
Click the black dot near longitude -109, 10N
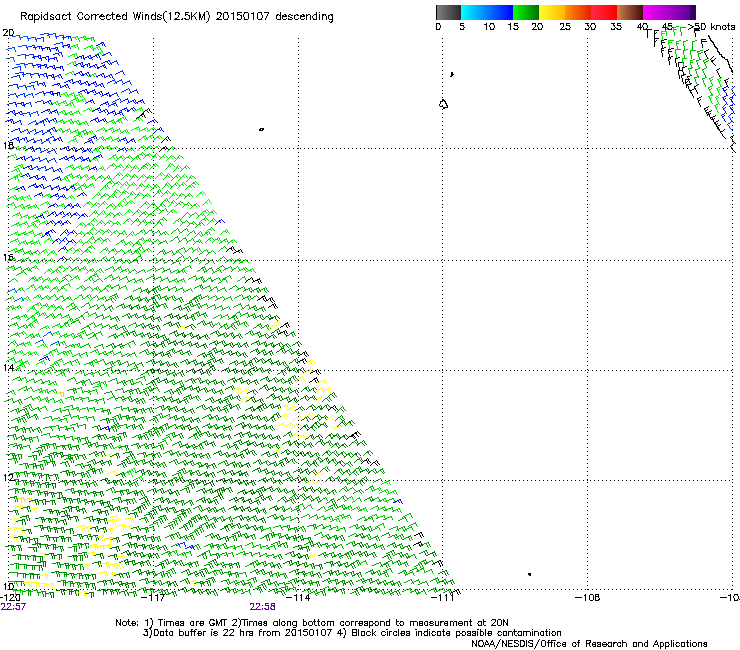pyautogui.click(x=530, y=574)
